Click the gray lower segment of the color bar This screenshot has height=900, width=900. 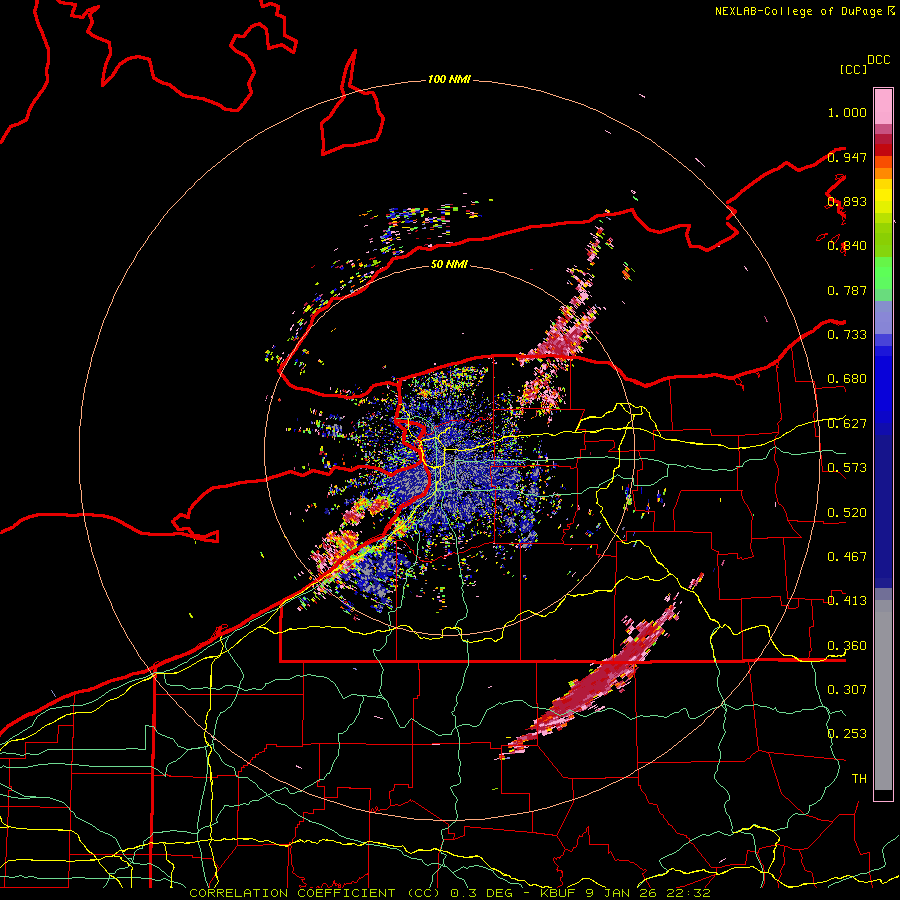tap(883, 695)
